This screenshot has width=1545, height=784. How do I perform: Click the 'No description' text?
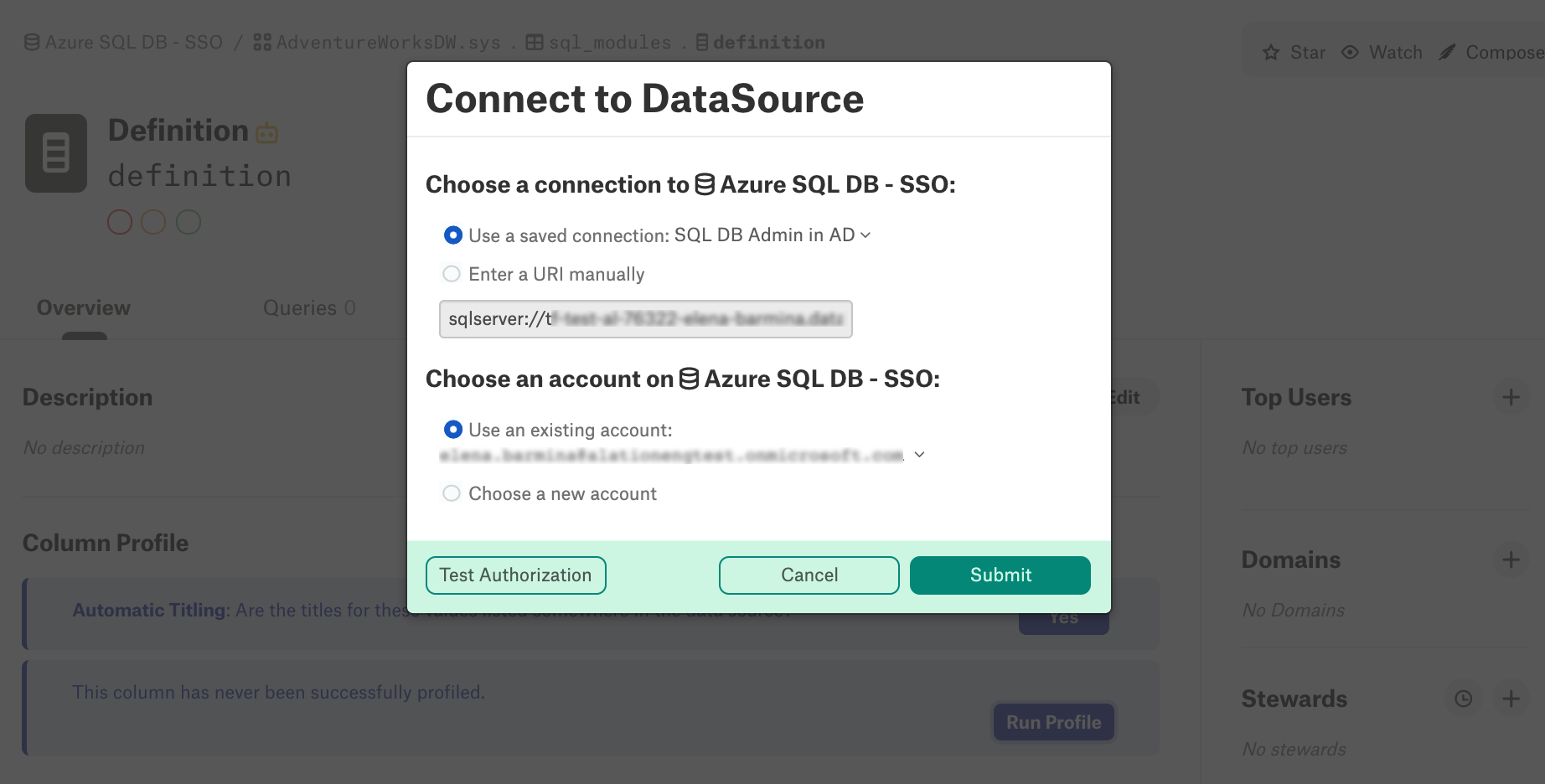point(84,448)
